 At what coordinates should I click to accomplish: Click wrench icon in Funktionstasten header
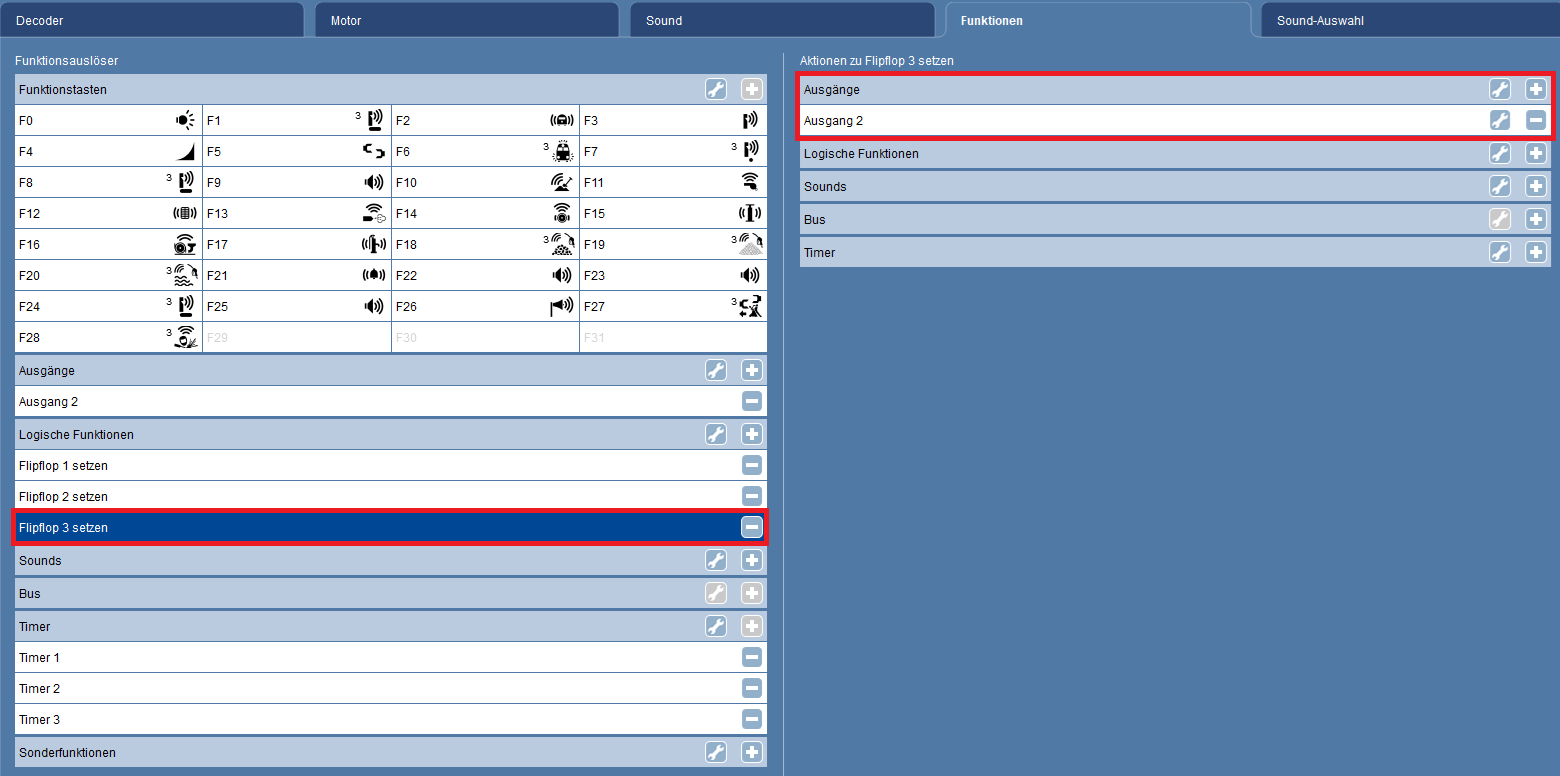coord(716,89)
